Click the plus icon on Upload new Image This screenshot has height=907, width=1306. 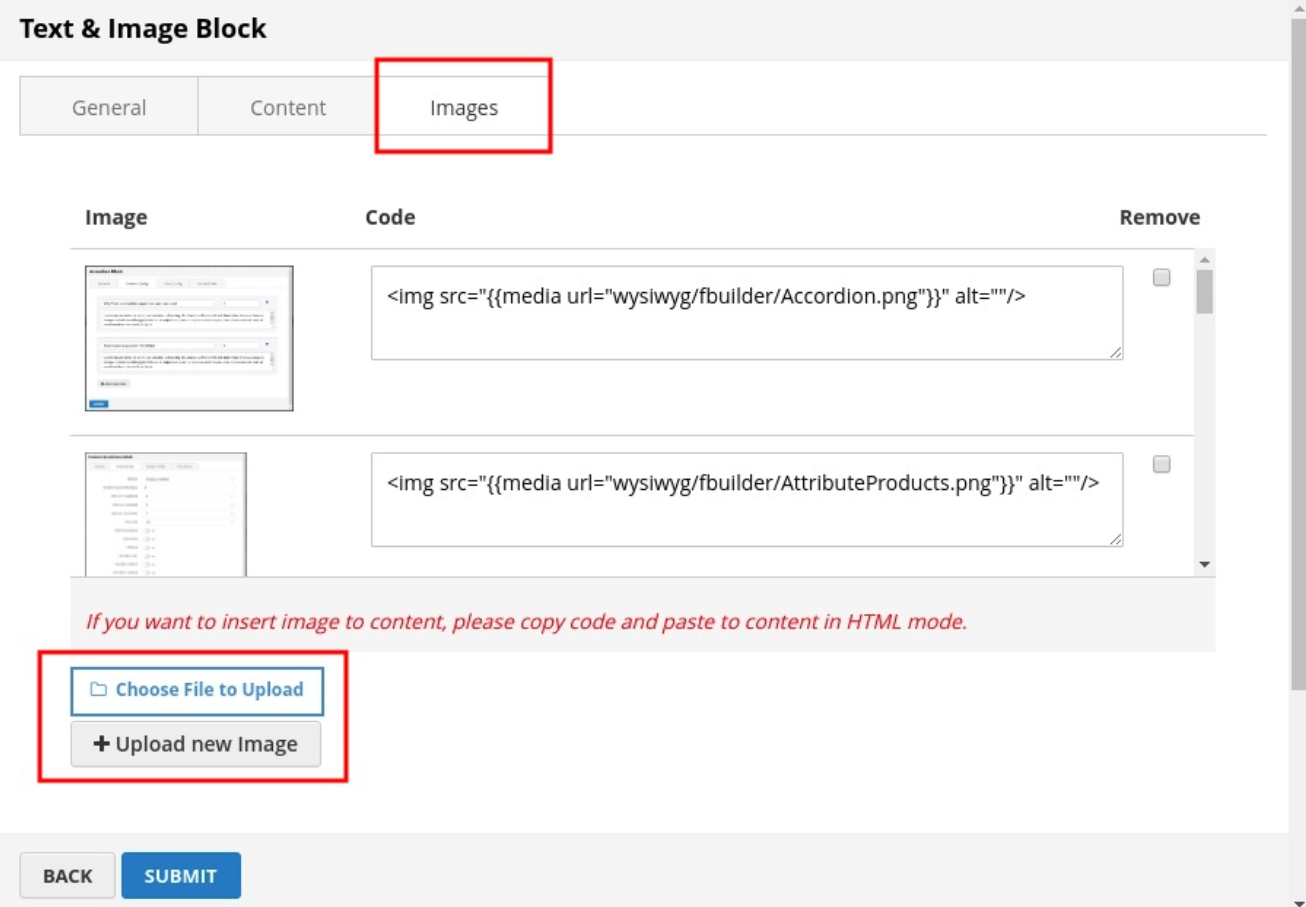[101, 745]
